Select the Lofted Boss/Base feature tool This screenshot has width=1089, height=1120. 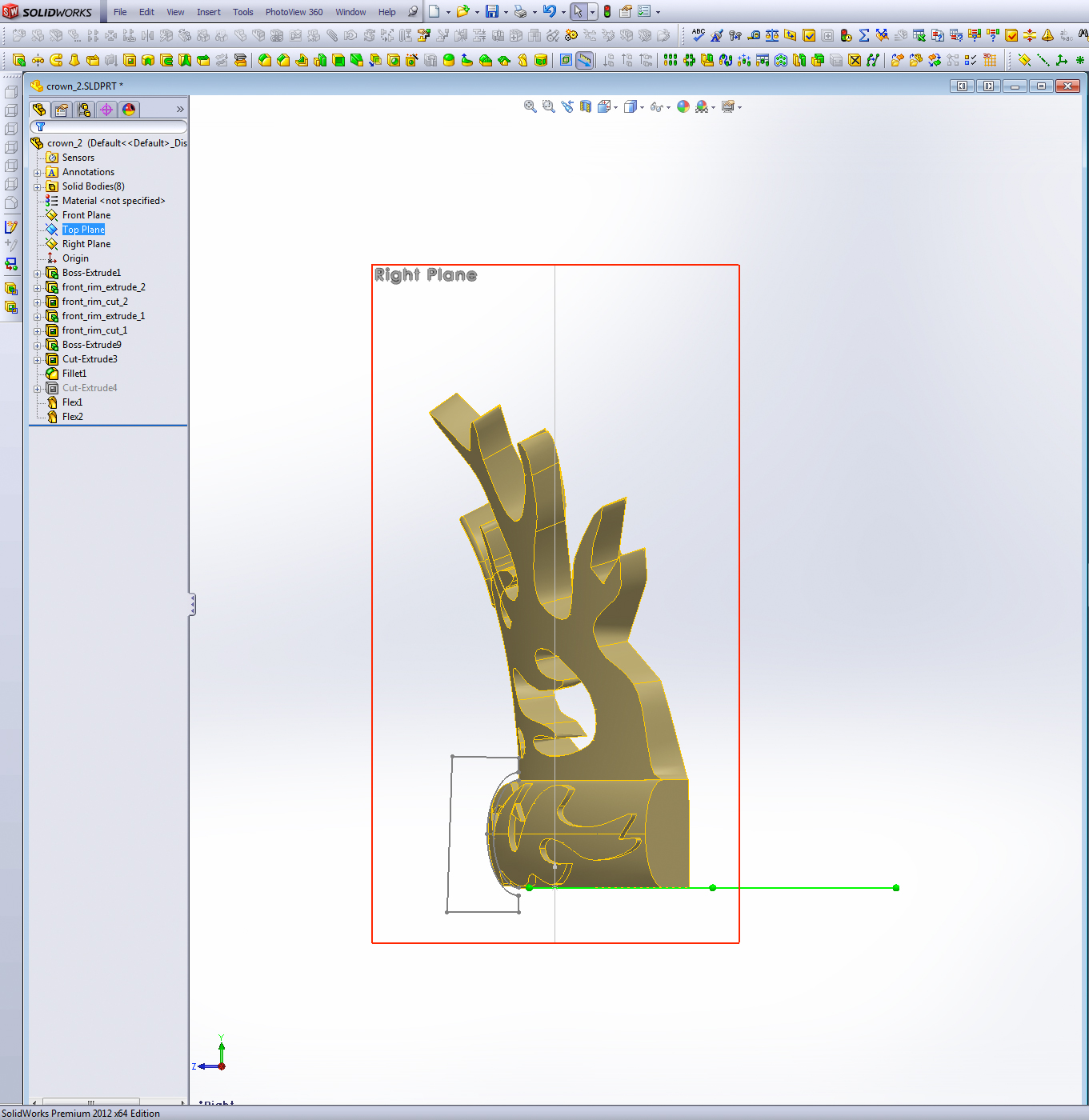(x=74, y=60)
